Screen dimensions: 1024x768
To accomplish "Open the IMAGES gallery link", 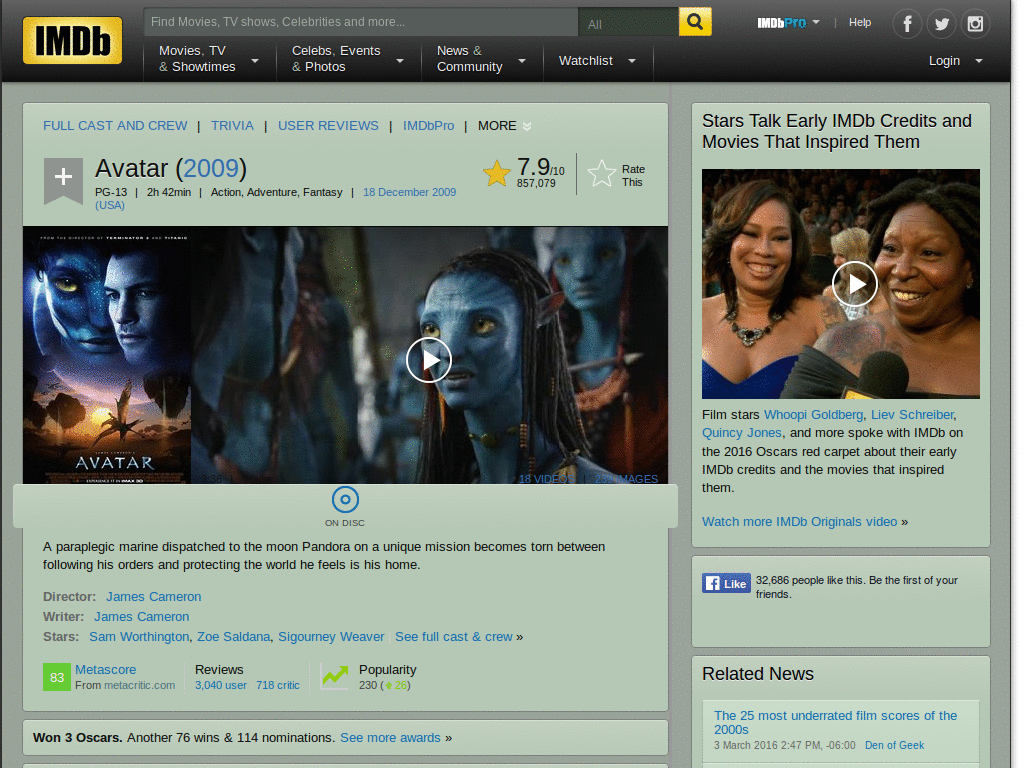I will point(626,479).
